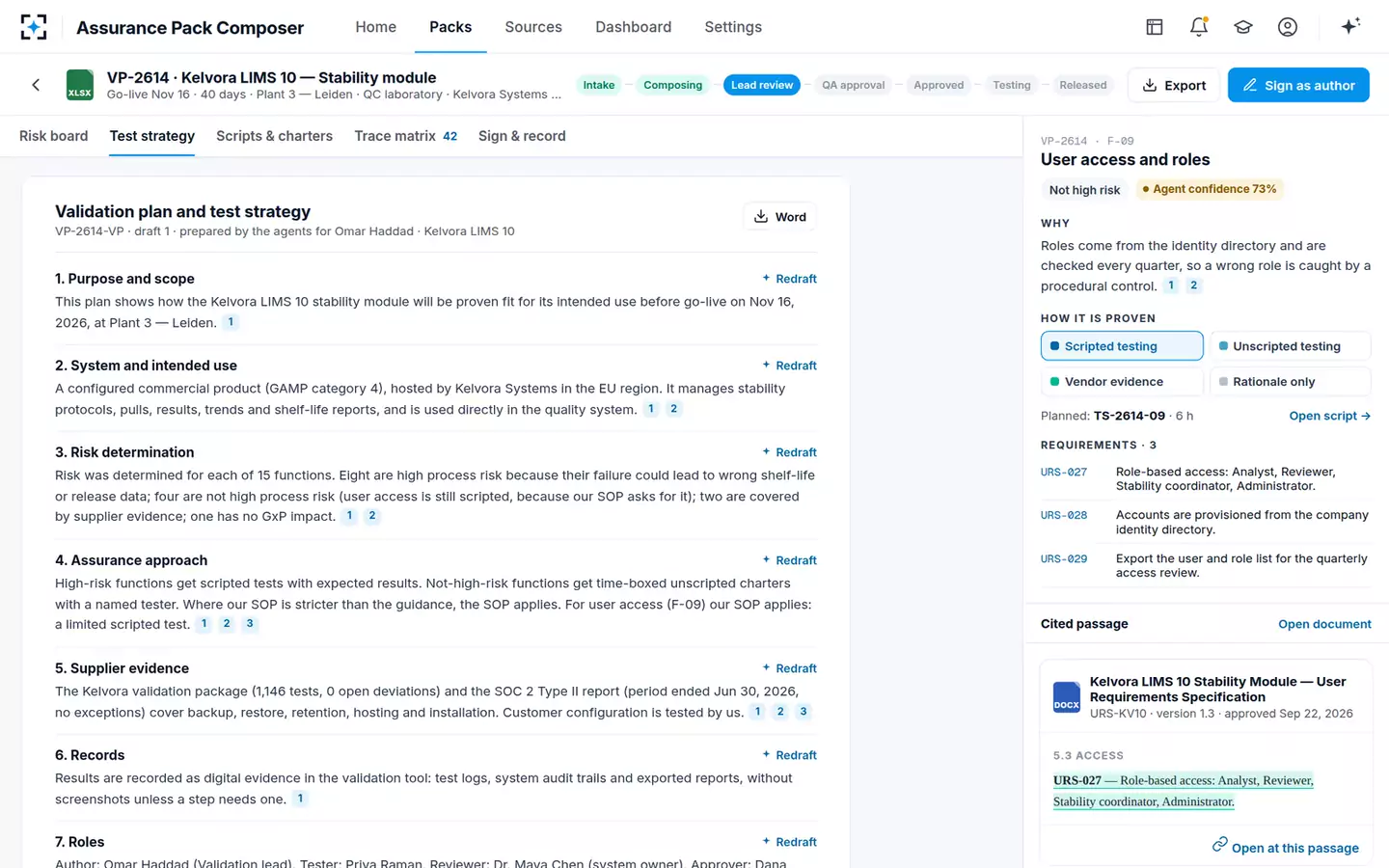Click the QA approval stage pill
The image size is (1389, 868).
pos(854,85)
